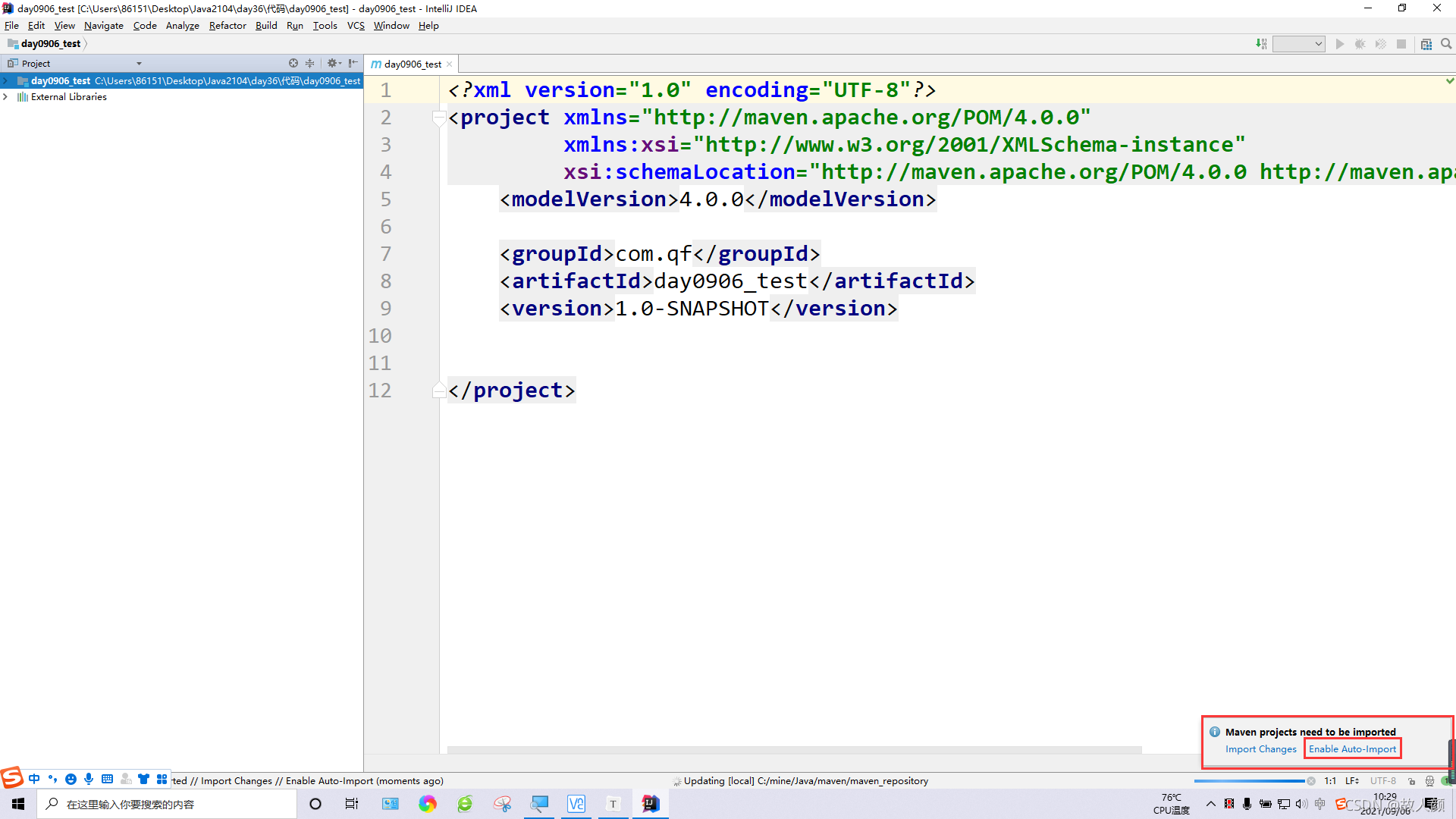The image size is (1456, 819).
Task: Collapse the project element fold at line 2
Action: 439,118
